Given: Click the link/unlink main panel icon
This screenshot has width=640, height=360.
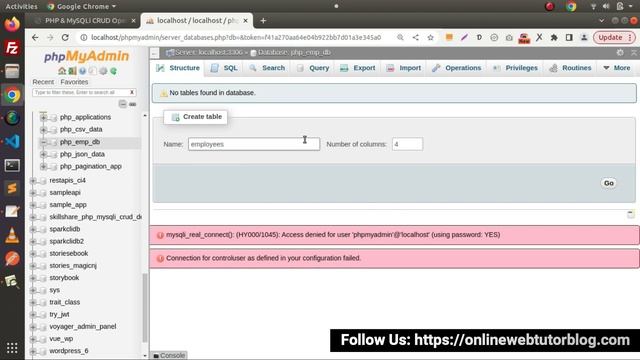Looking at the screenshot, I should coord(133,104).
